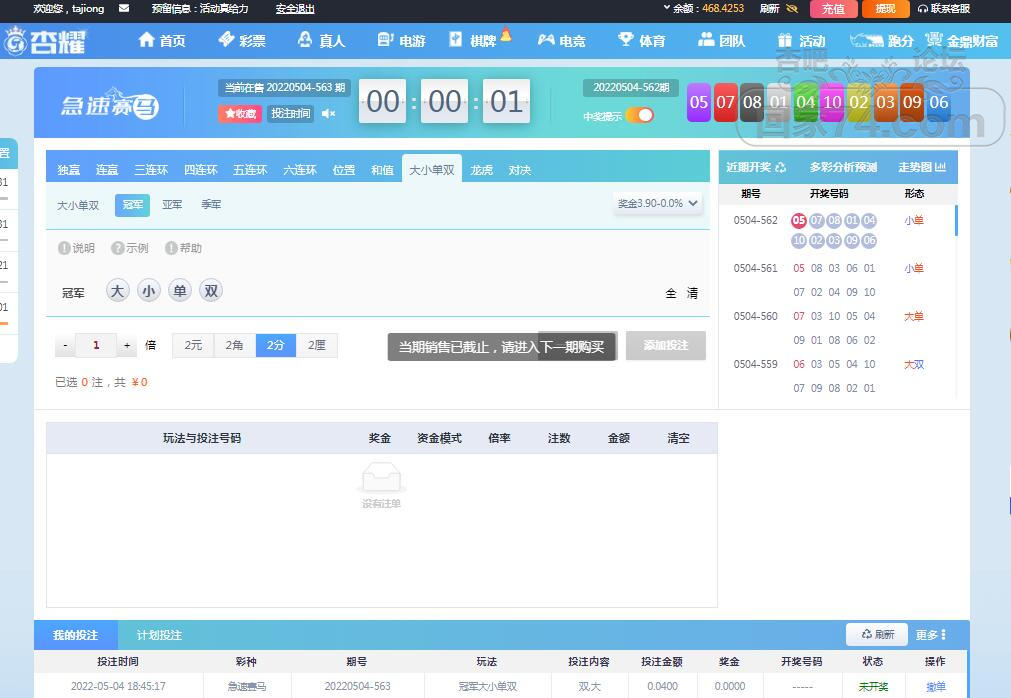Select the 大小单双 play tab
1011x698 pixels.
click(431, 170)
